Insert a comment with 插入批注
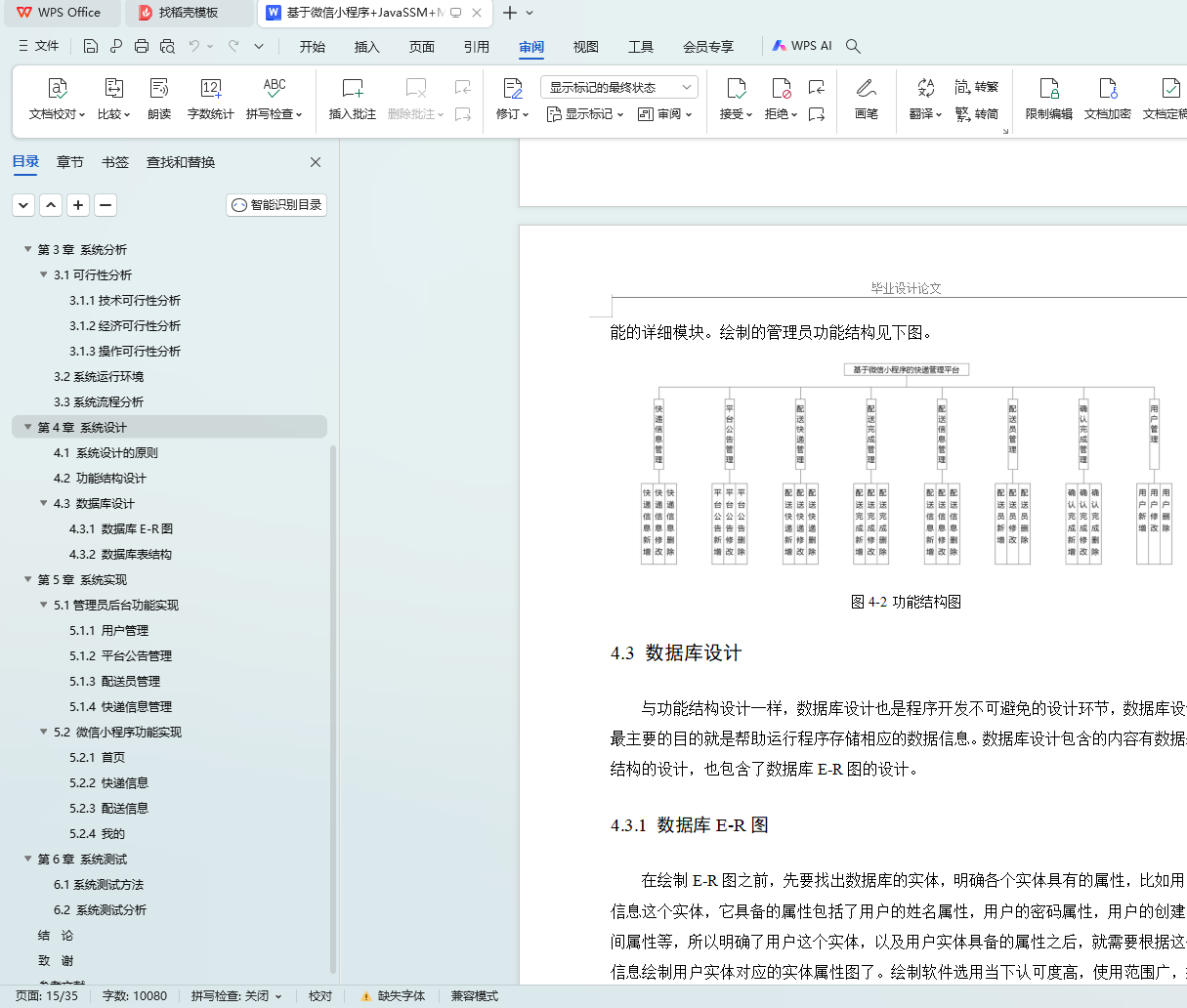Viewport: 1187px width, 1008px height. tap(353, 100)
